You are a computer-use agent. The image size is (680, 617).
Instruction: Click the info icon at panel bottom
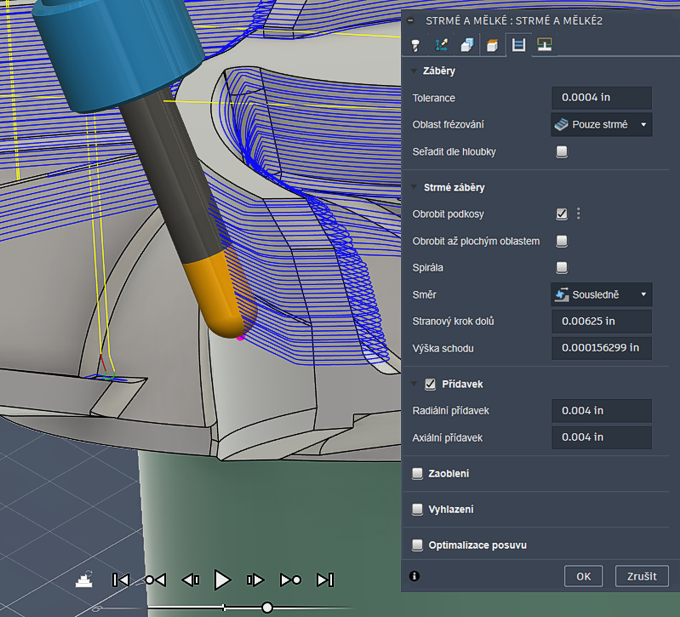click(x=415, y=576)
